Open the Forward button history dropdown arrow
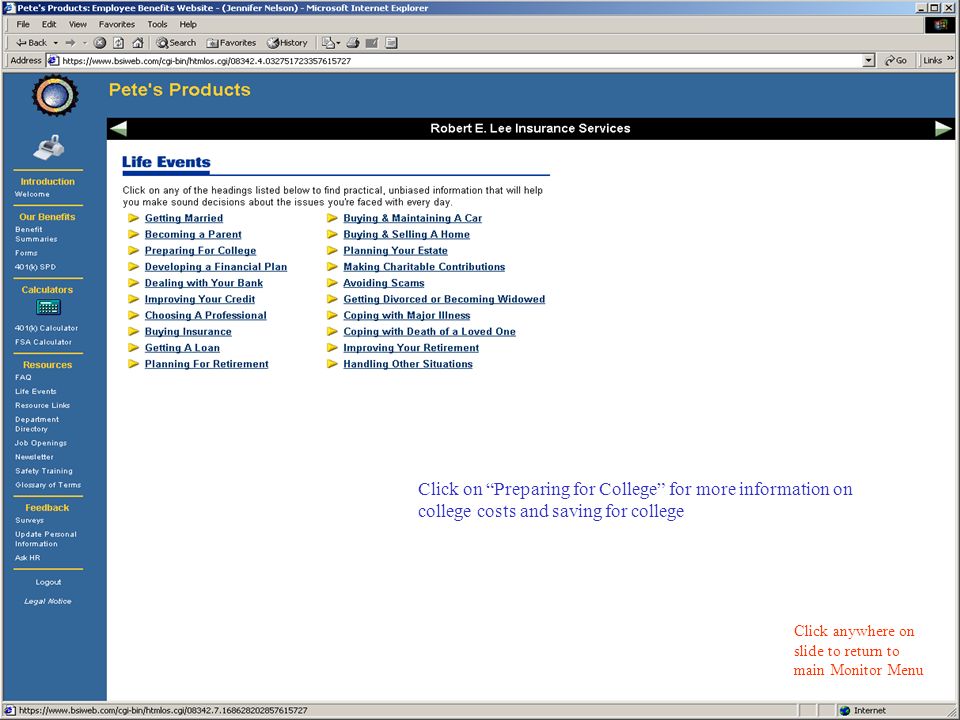The height and width of the screenshot is (720, 960). point(84,43)
